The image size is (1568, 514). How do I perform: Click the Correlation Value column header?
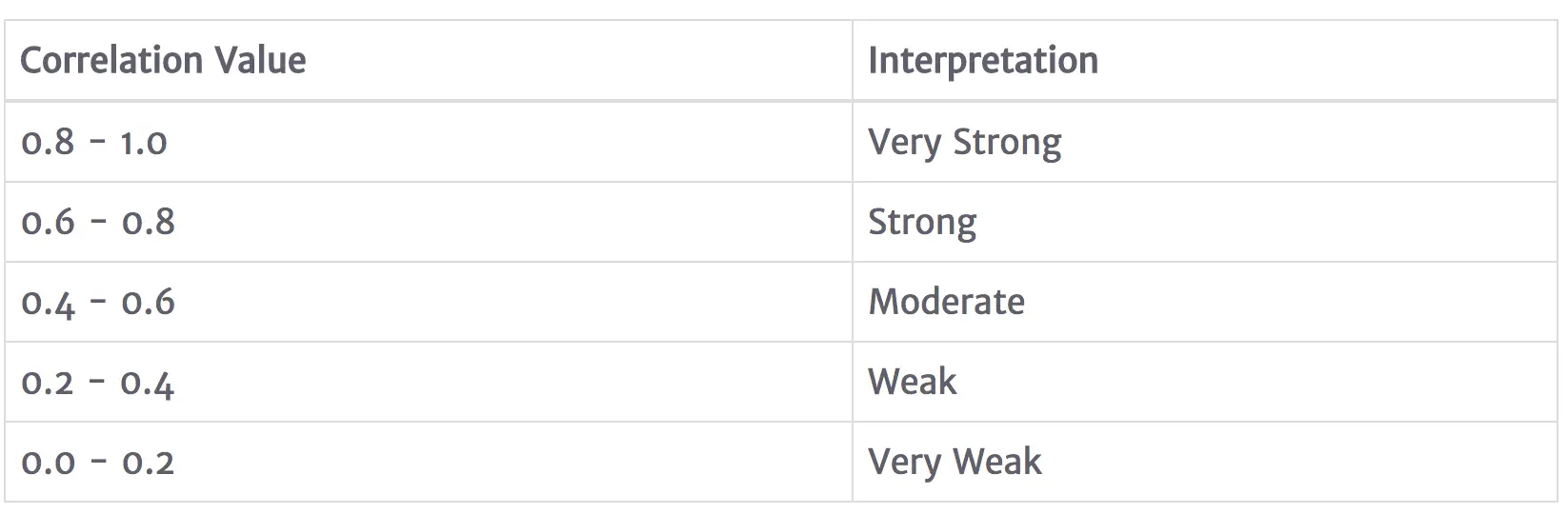163,61
